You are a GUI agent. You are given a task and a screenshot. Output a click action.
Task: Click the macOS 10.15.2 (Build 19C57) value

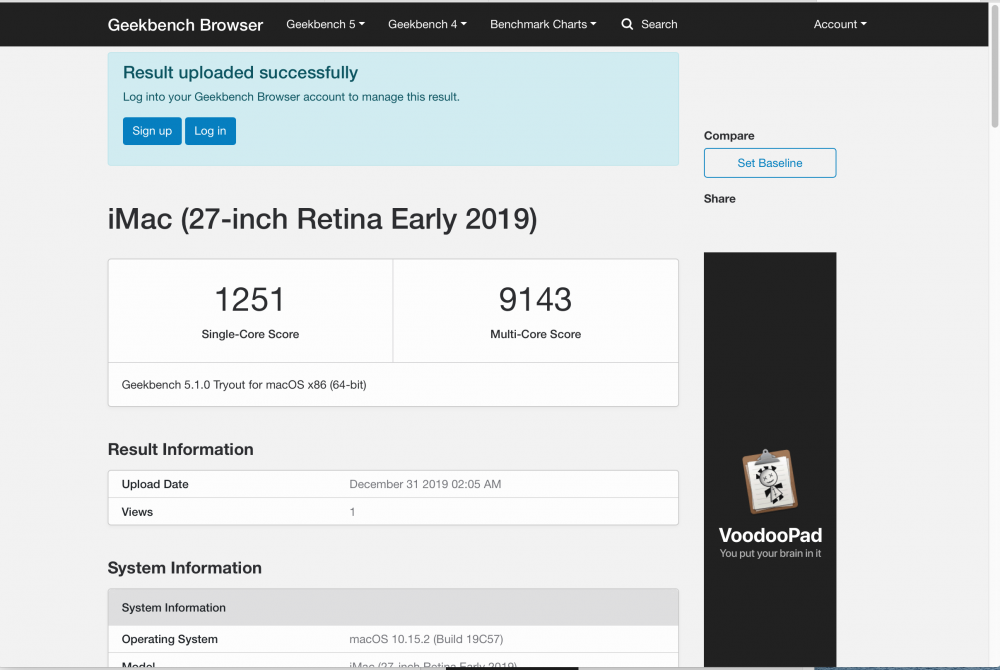click(x=426, y=639)
